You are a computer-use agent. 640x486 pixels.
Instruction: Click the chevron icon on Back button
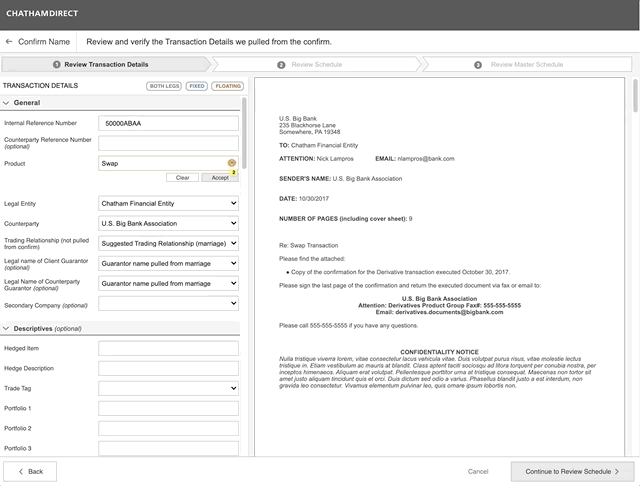pyautogui.click(x=21, y=471)
